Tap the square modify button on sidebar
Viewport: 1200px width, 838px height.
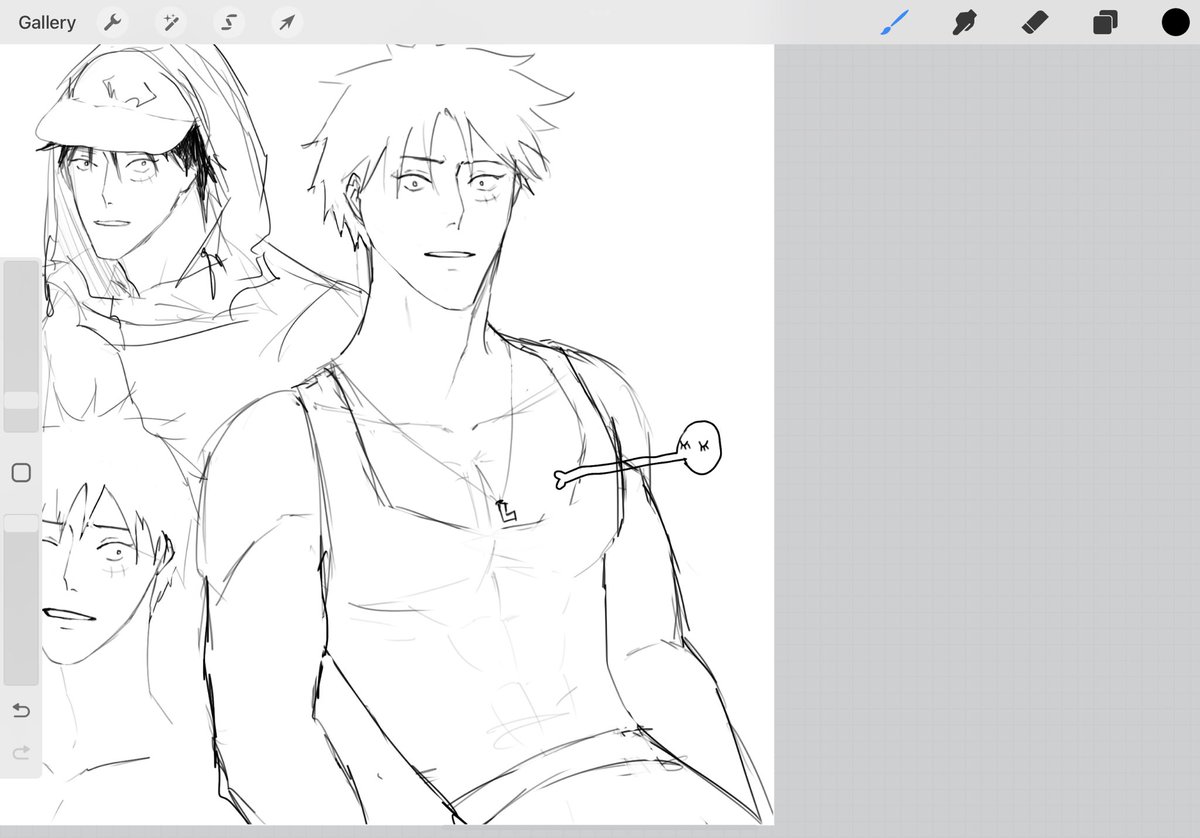click(x=21, y=473)
